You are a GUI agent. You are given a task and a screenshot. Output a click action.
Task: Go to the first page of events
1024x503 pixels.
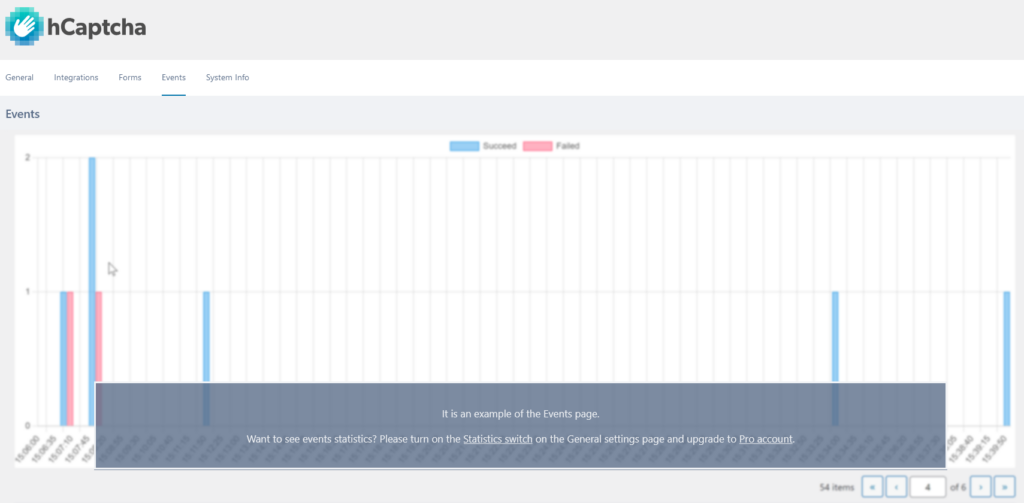pos(872,487)
